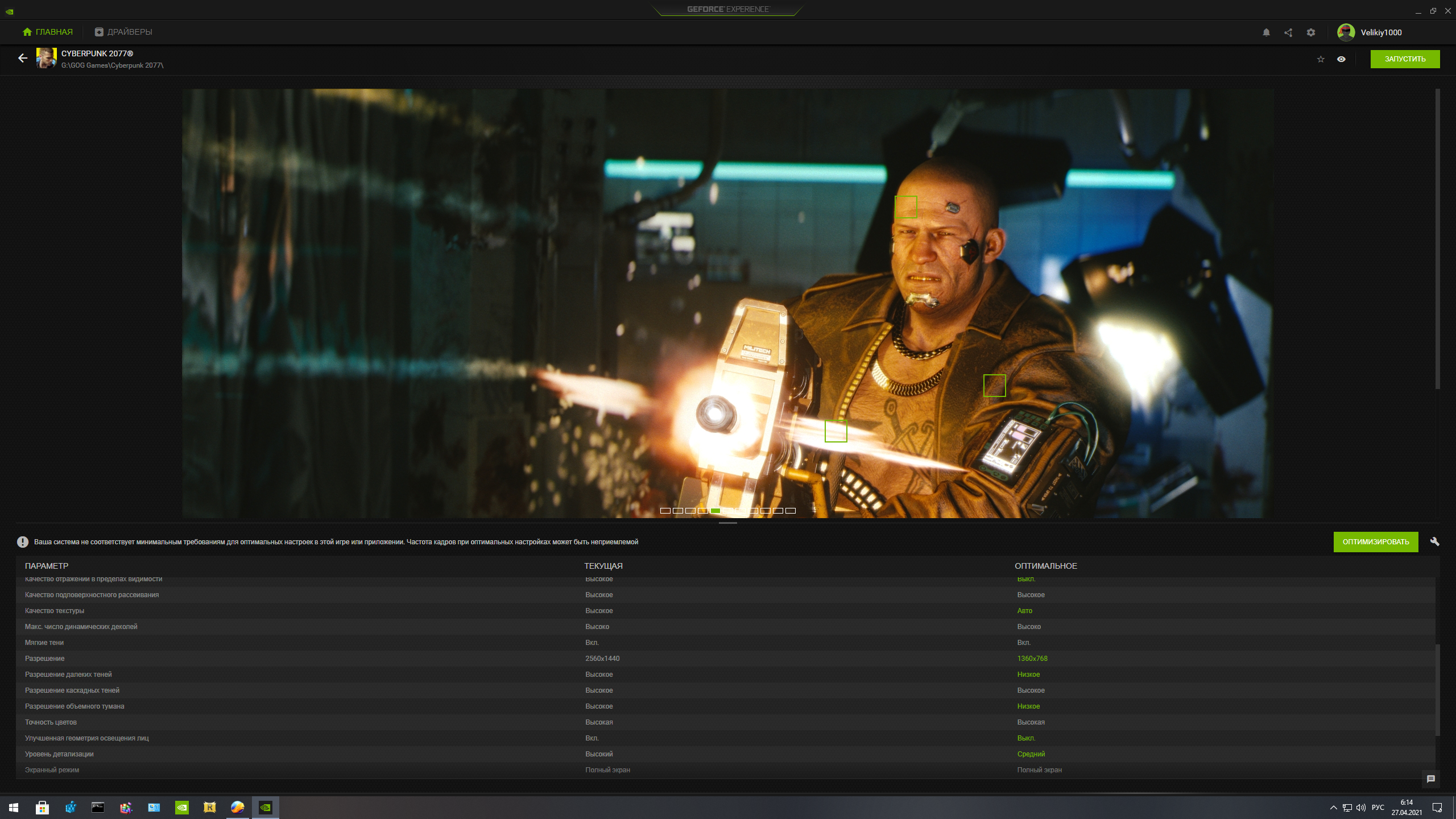The height and width of the screenshot is (819, 1456).
Task: Select the first screenshot carousel indicator
Action: pyautogui.click(x=665, y=511)
